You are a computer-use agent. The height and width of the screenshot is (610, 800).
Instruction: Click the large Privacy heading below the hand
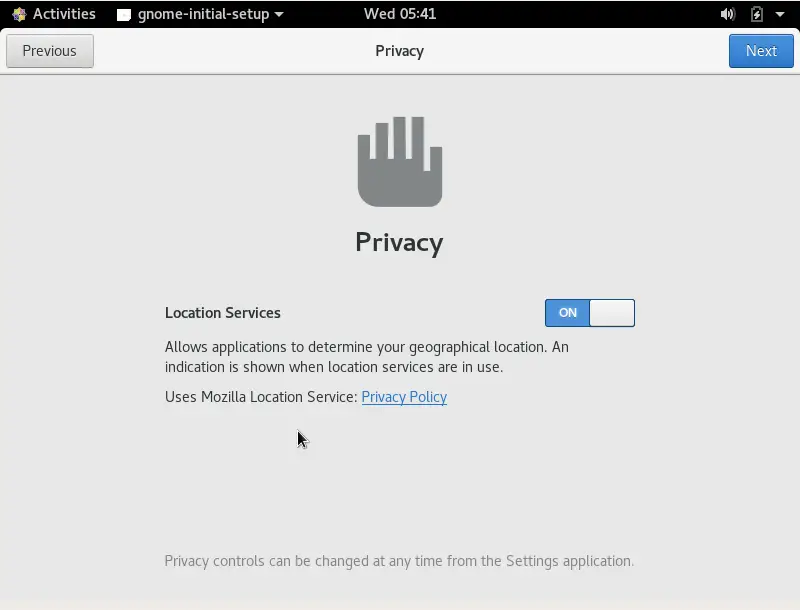pyautogui.click(x=399, y=243)
